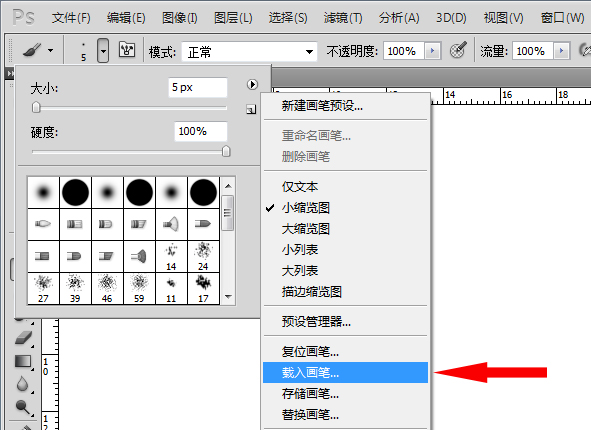Toggle the brush panel icon

(127, 49)
